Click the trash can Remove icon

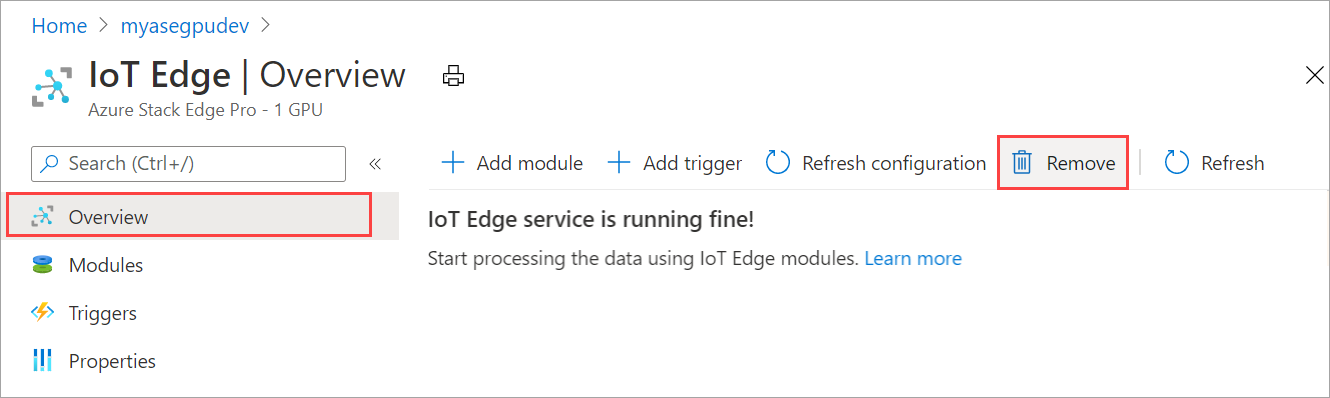pos(1021,163)
